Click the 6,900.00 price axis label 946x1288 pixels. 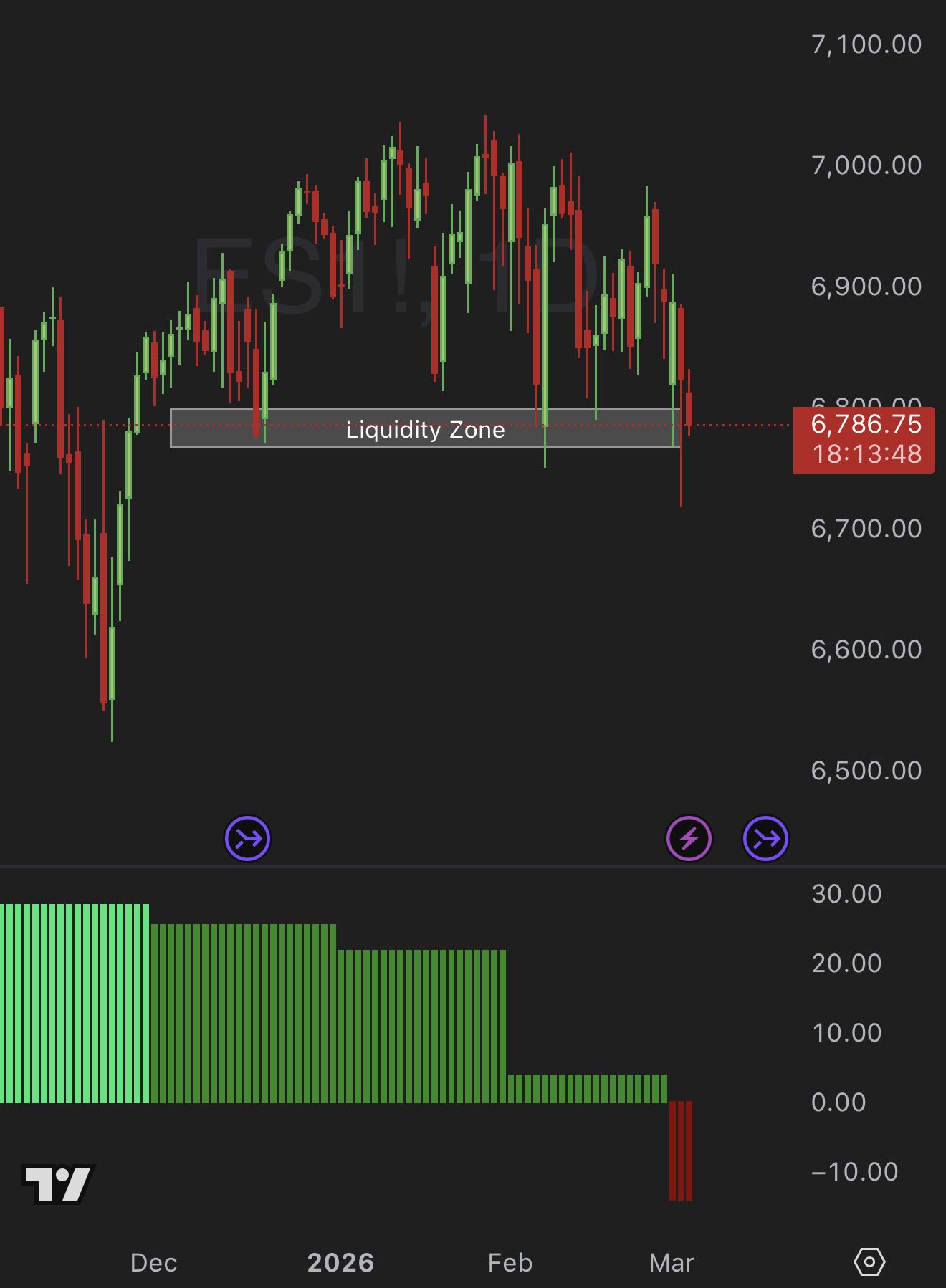coord(866,287)
